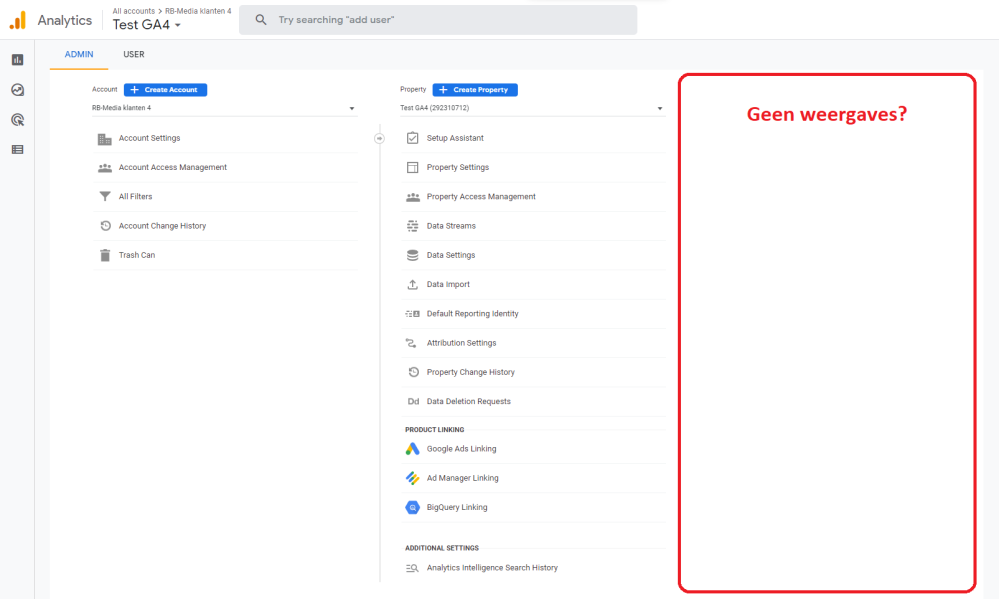Open the Explore icon in sidebar

tap(17, 90)
